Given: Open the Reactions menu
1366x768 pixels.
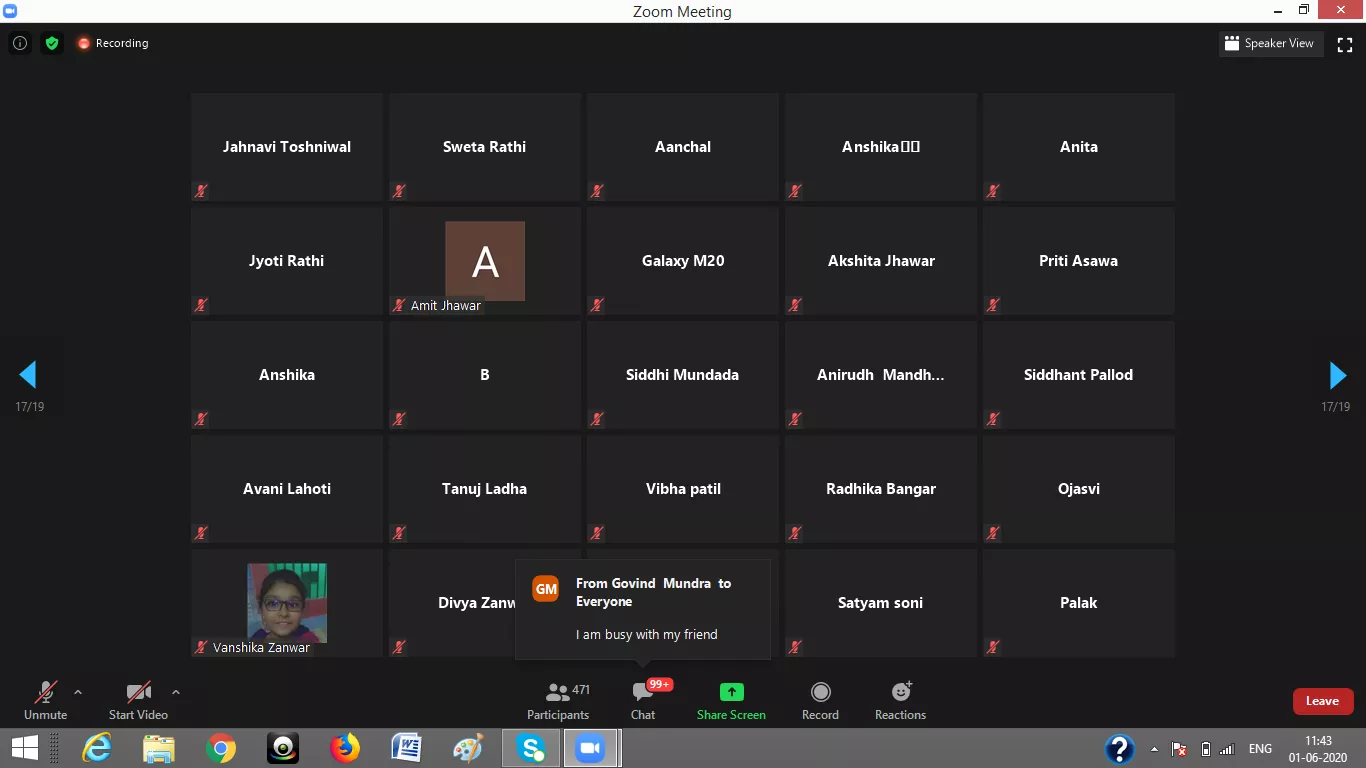Looking at the screenshot, I should click(x=900, y=700).
